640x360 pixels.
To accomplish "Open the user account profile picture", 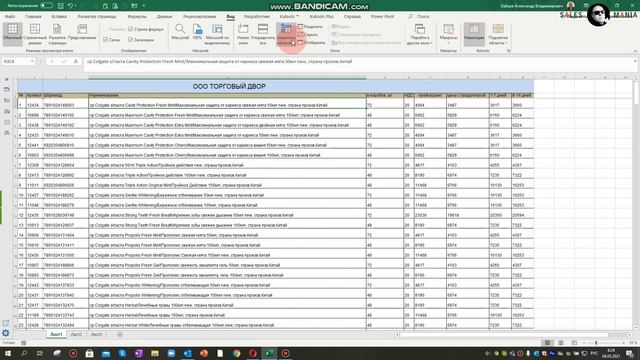I will coord(571,6).
